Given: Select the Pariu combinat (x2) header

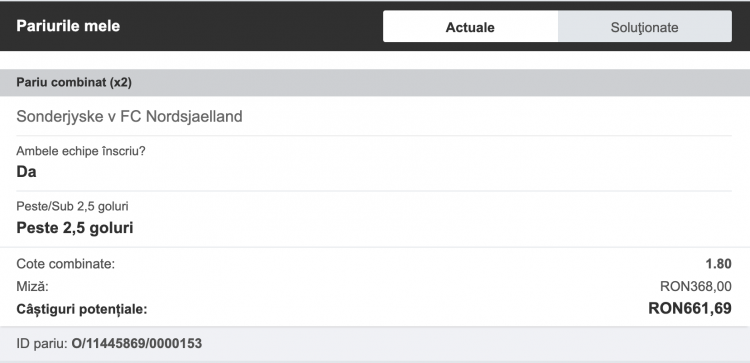Looking at the screenshot, I should (375, 83).
